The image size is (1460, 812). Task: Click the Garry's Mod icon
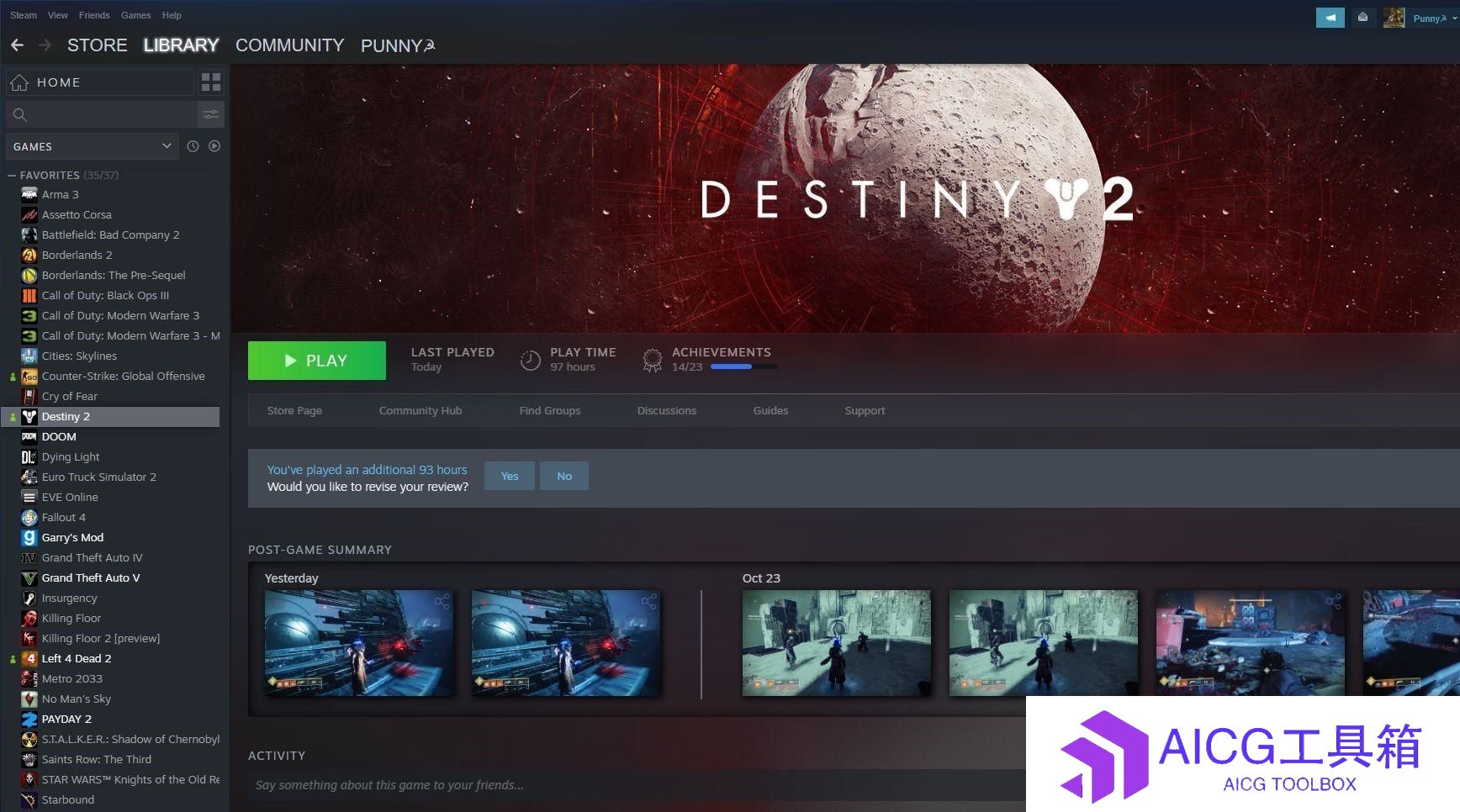pos(29,537)
